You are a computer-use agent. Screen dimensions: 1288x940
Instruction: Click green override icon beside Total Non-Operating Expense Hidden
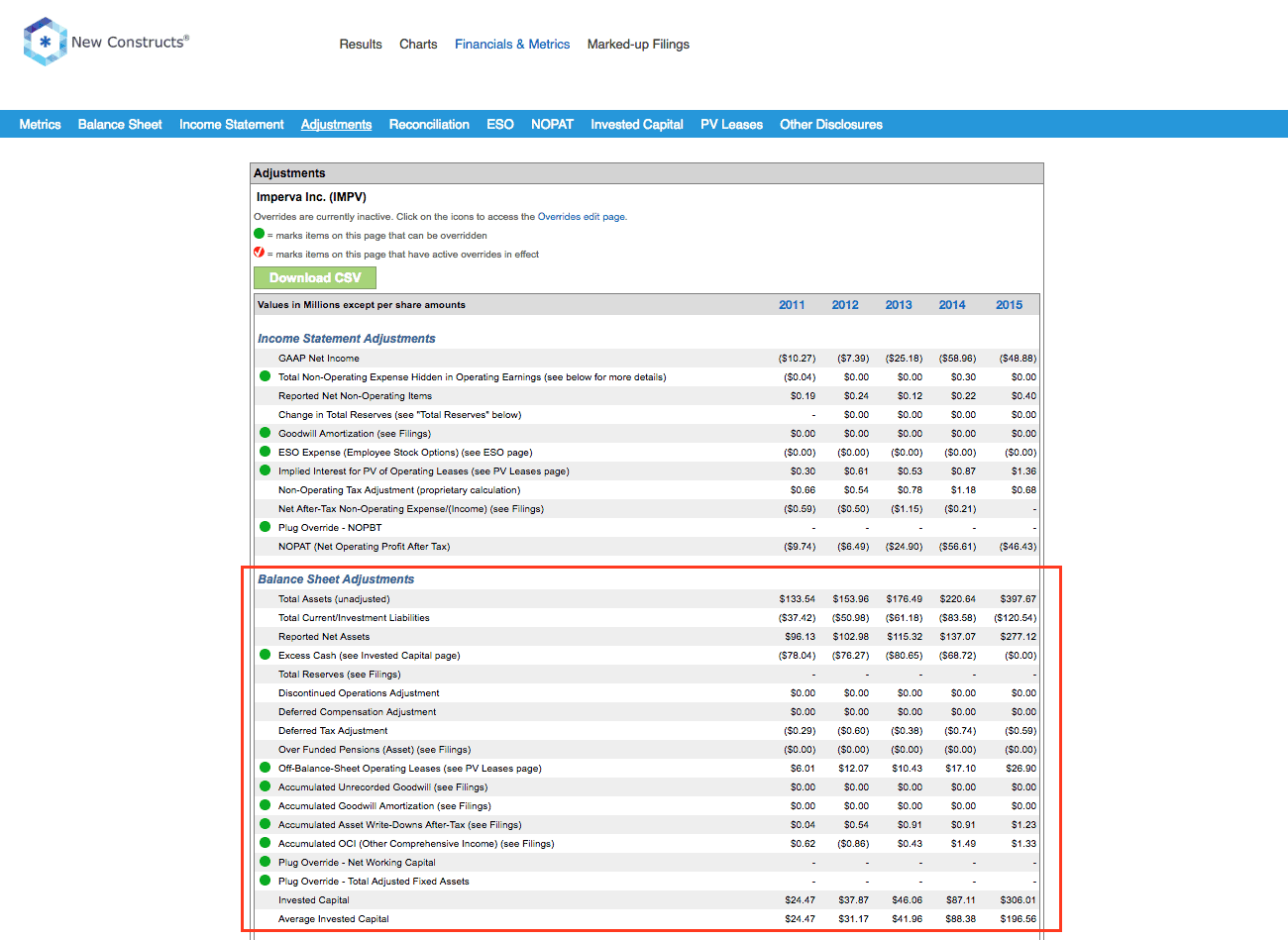(265, 376)
